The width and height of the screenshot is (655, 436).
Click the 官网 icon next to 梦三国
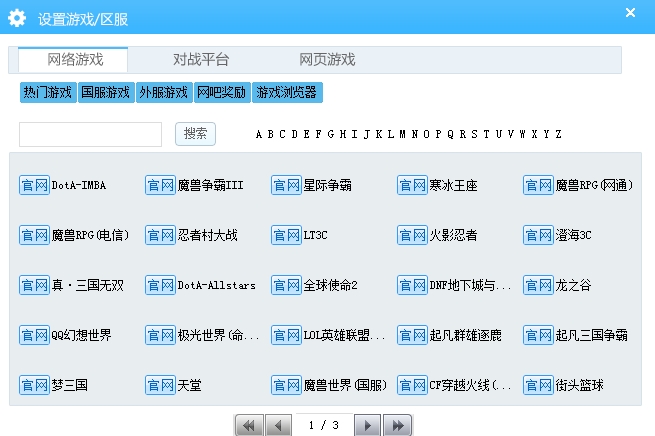[34, 385]
